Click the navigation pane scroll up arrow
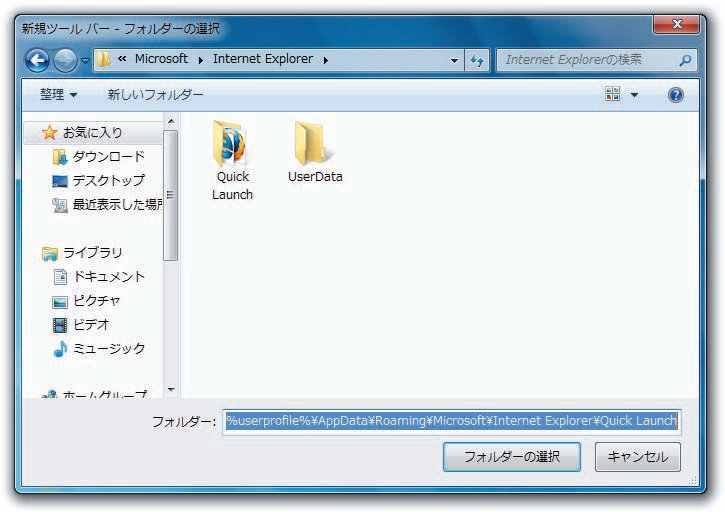 click(171, 121)
